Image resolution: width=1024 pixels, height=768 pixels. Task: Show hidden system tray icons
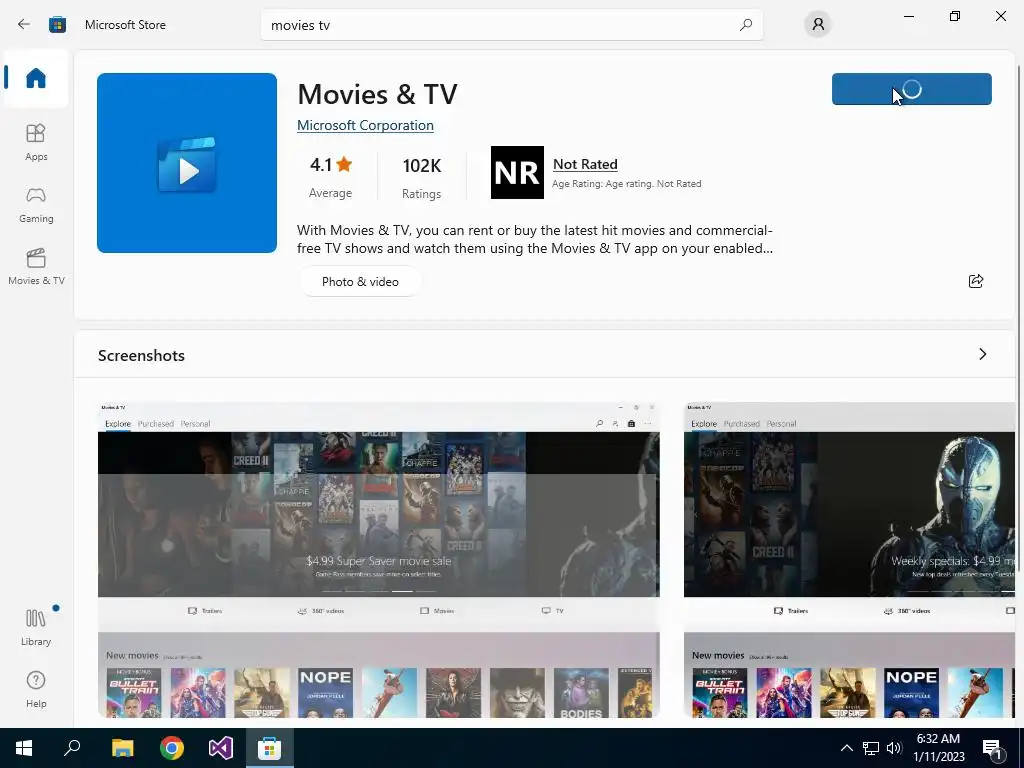pos(846,748)
